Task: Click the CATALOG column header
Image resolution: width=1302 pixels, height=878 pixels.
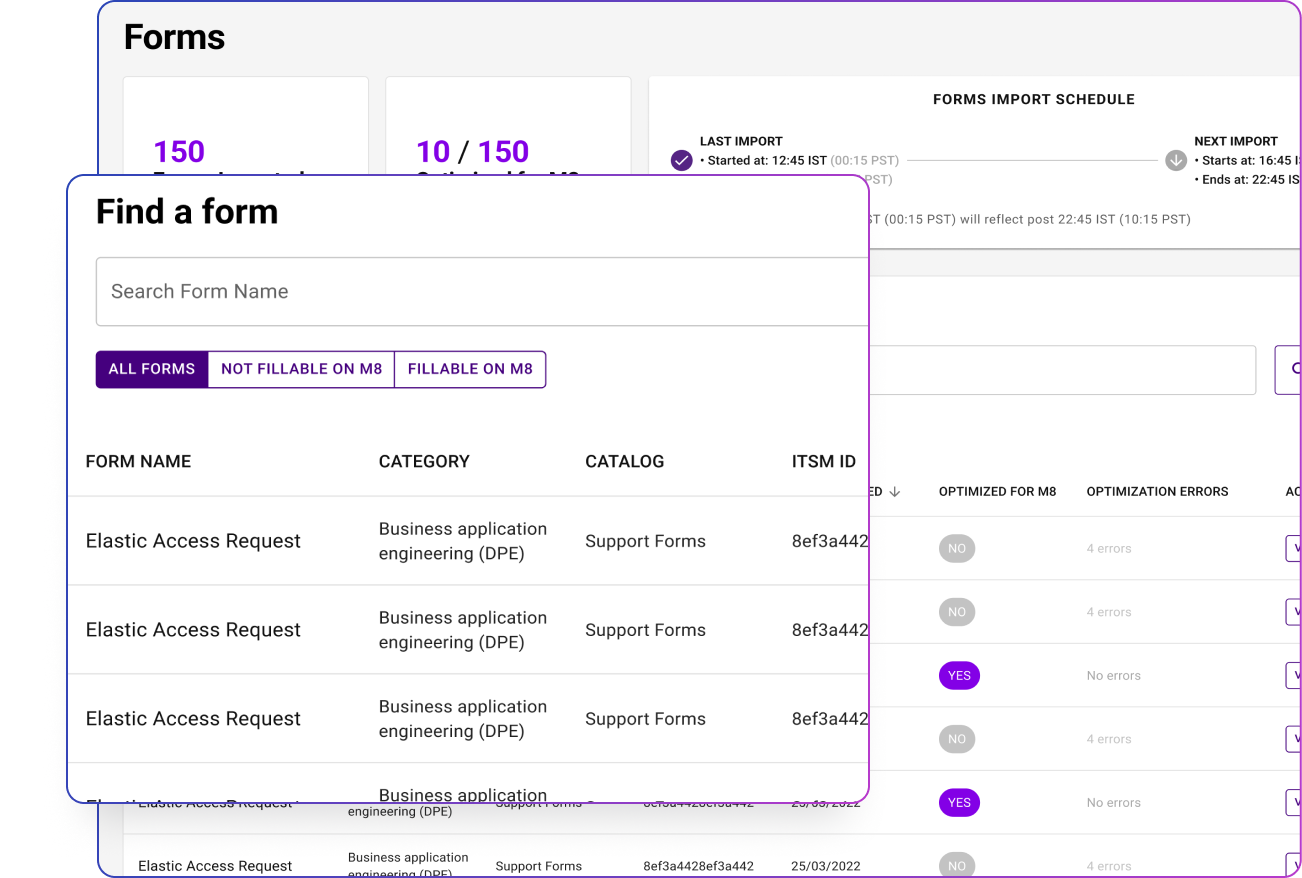Action: [x=624, y=462]
